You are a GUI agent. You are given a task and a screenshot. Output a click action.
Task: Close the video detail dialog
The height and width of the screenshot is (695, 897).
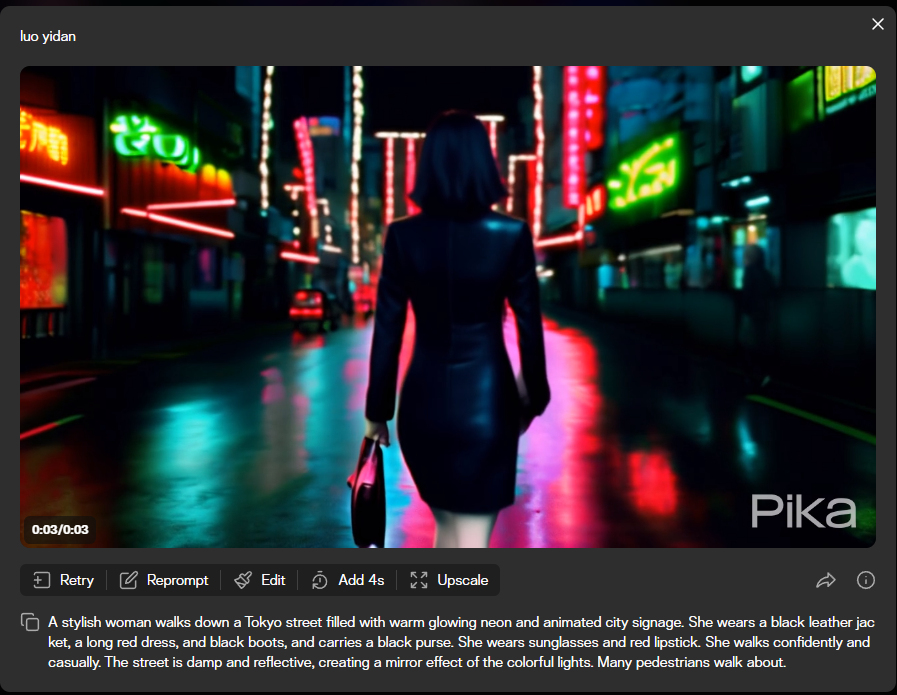pyautogui.click(x=878, y=24)
